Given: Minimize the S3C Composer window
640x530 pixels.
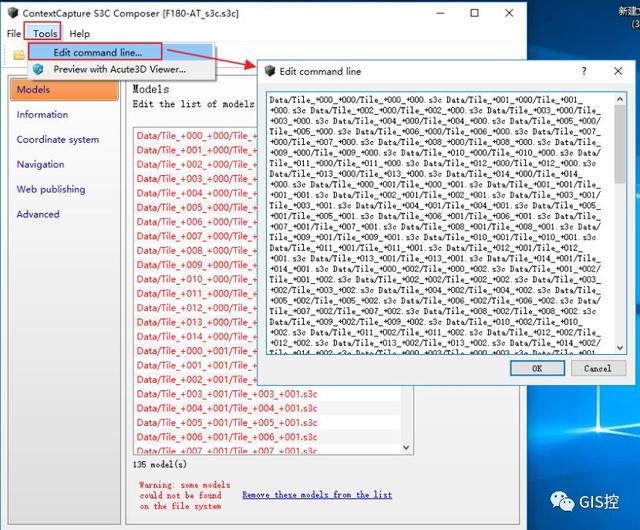Looking at the screenshot, I should coord(440,13).
